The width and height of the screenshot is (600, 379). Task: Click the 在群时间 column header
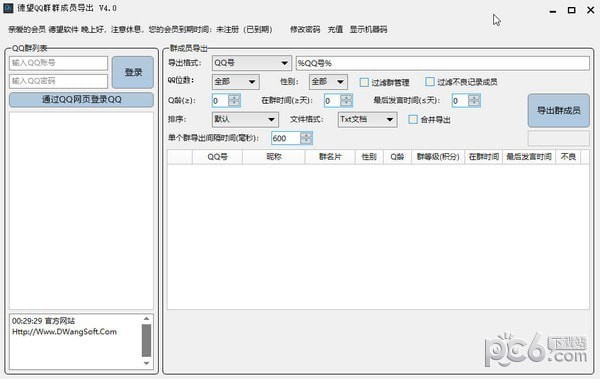[x=483, y=157]
